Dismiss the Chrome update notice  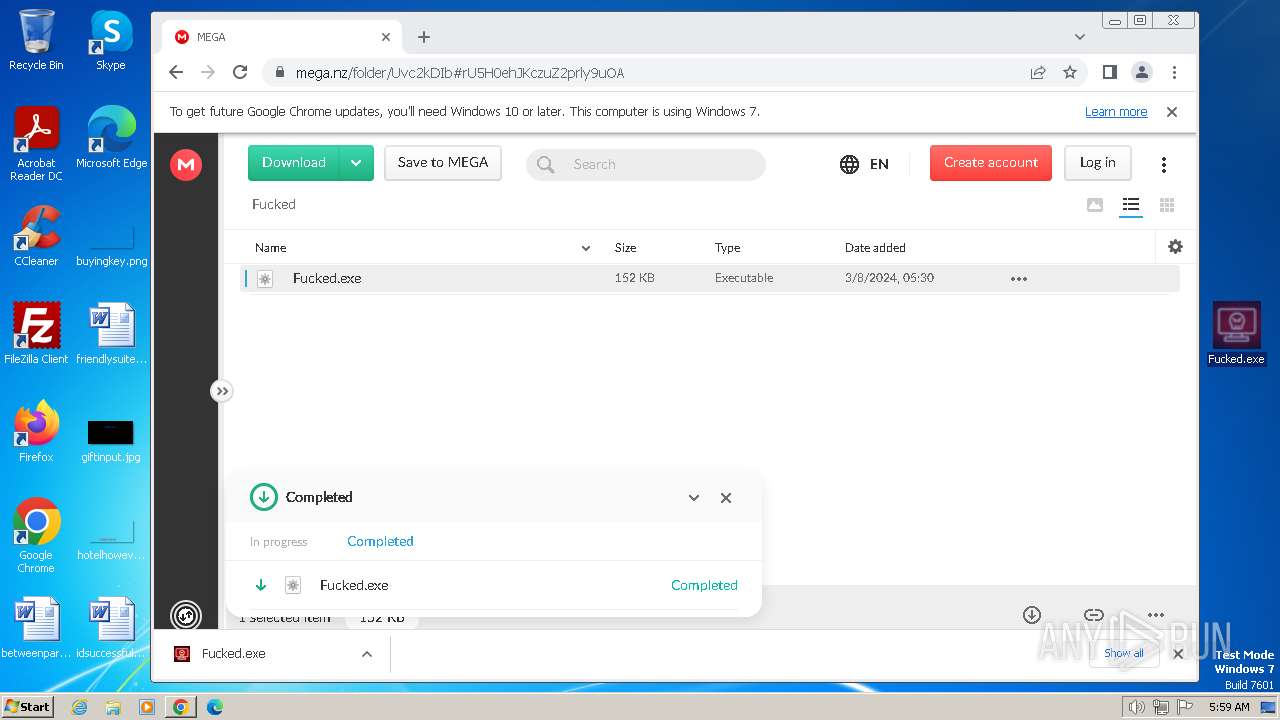tap(1172, 112)
